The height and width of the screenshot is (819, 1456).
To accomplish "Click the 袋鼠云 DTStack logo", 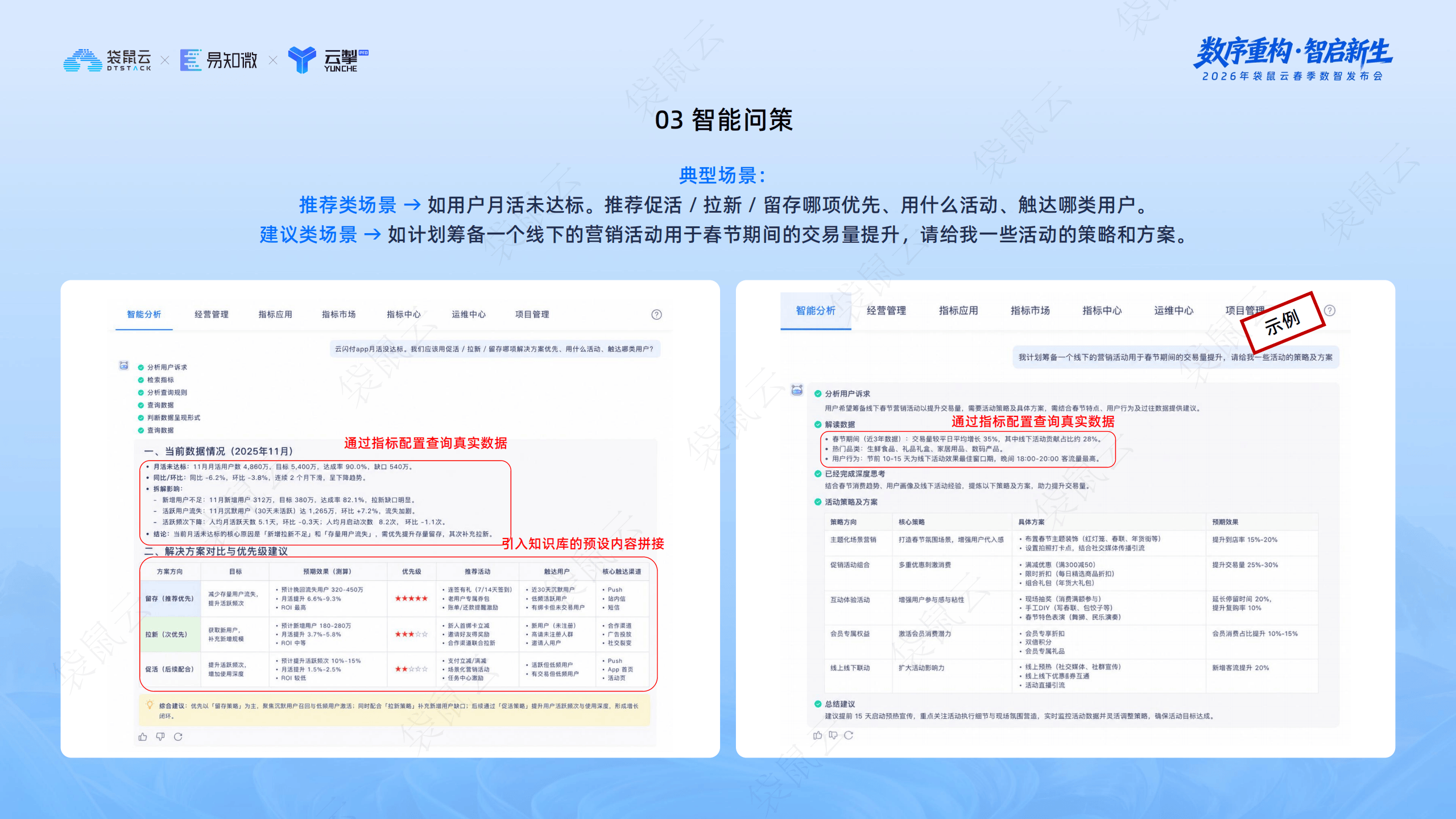I will tap(107, 60).
